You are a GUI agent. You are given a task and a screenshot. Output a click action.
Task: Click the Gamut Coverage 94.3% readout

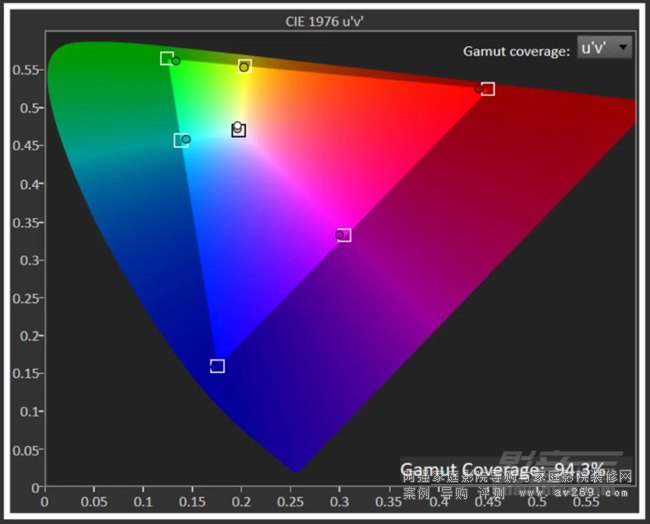click(502, 469)
